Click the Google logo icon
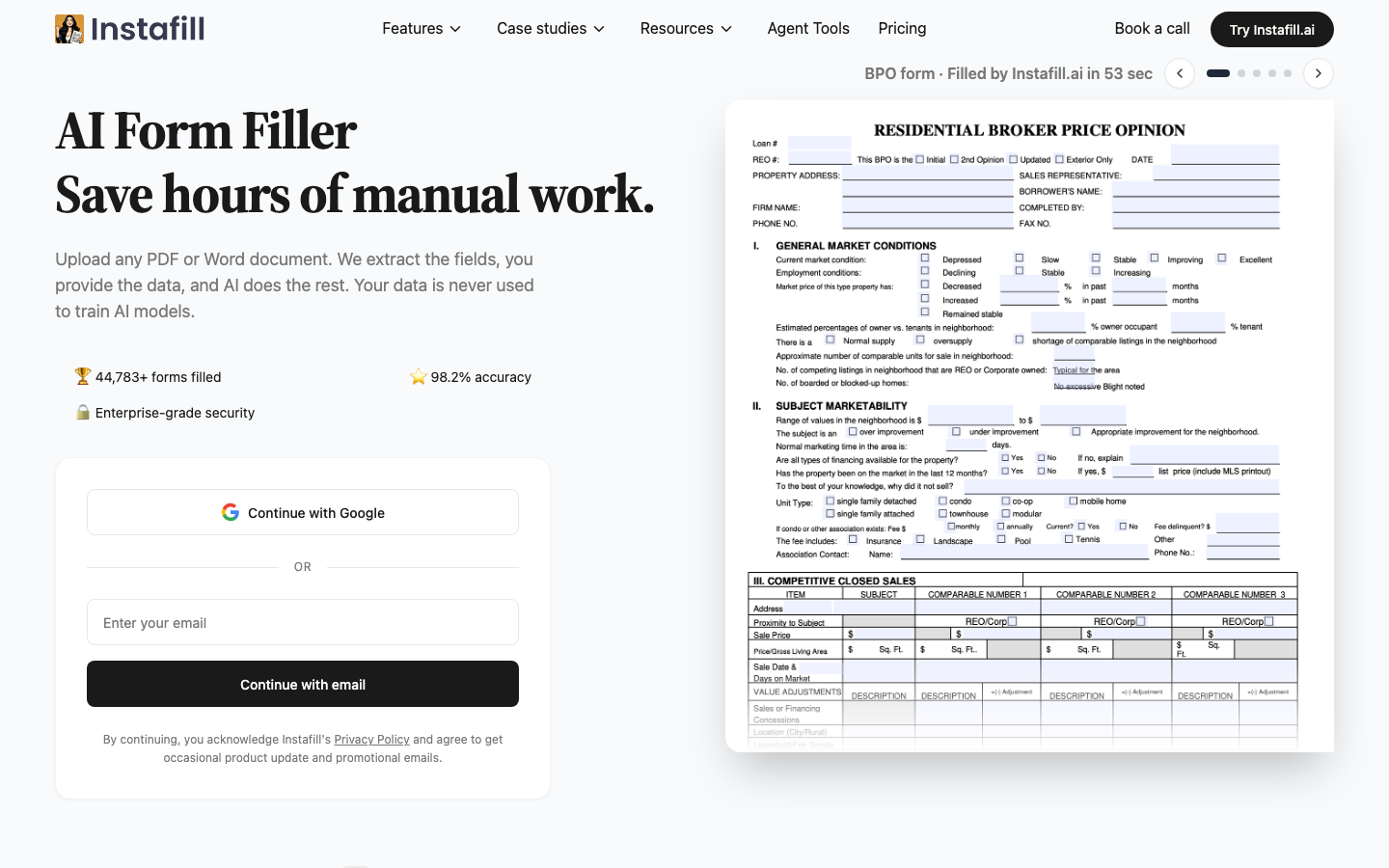 coord(231,512)
